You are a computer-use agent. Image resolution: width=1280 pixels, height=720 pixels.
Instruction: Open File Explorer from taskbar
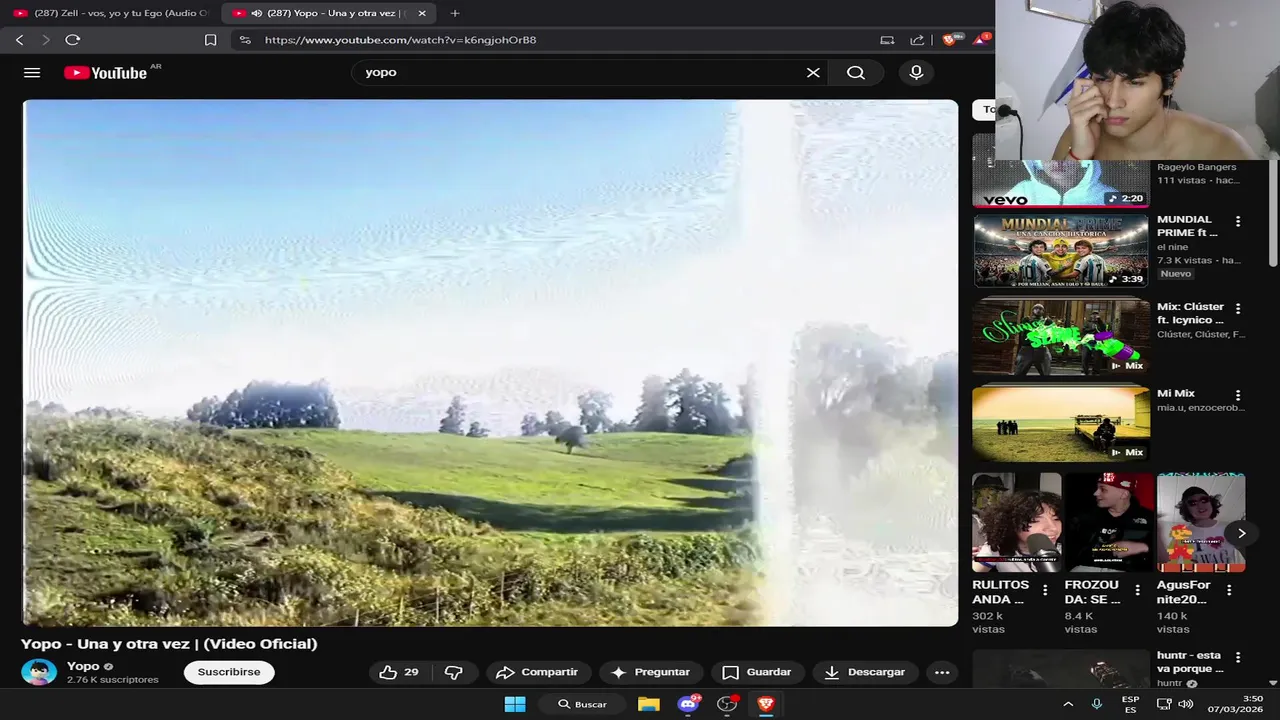click(x=649, y=704)
